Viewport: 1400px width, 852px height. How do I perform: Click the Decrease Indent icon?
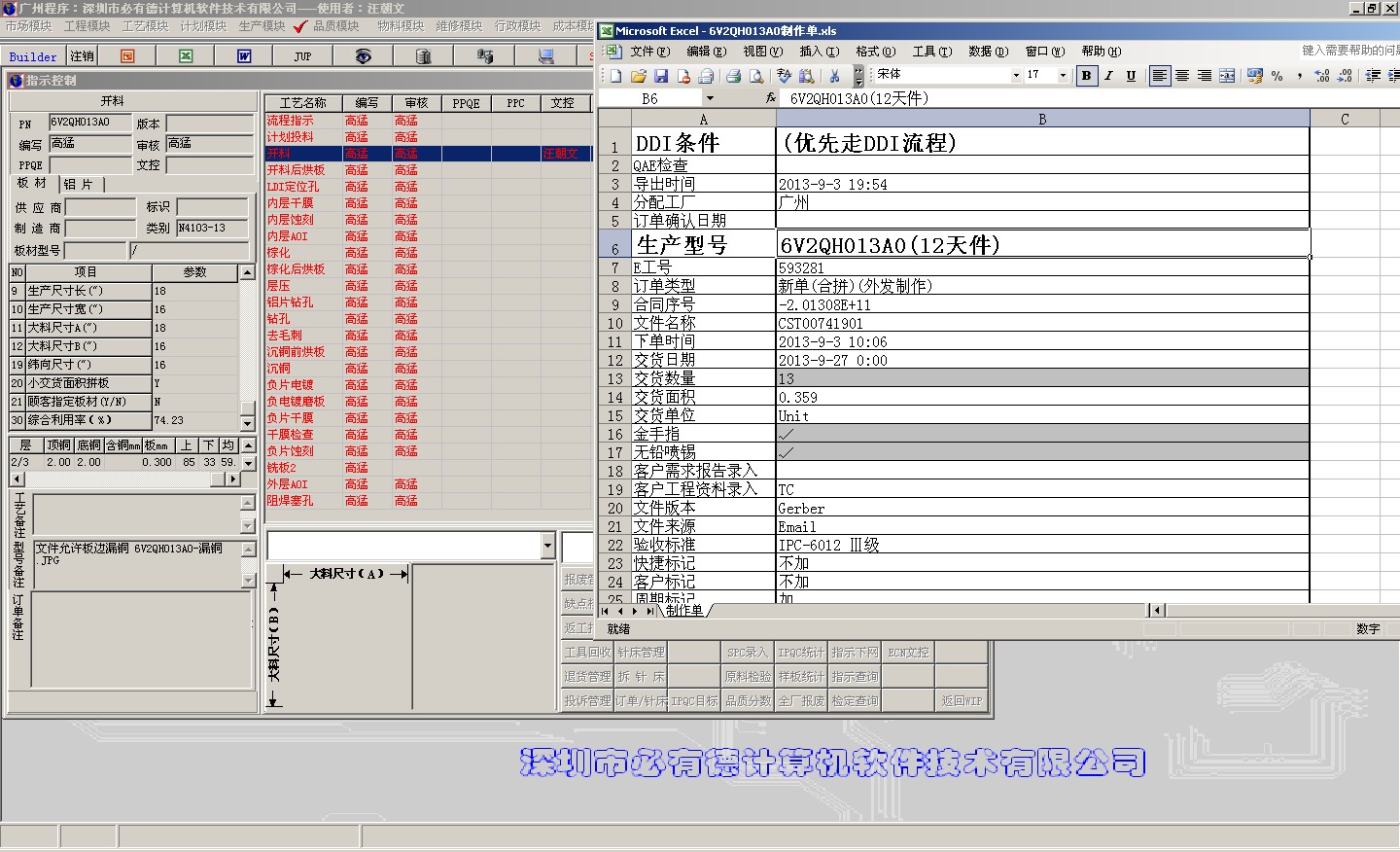(x=1373, y=76)
